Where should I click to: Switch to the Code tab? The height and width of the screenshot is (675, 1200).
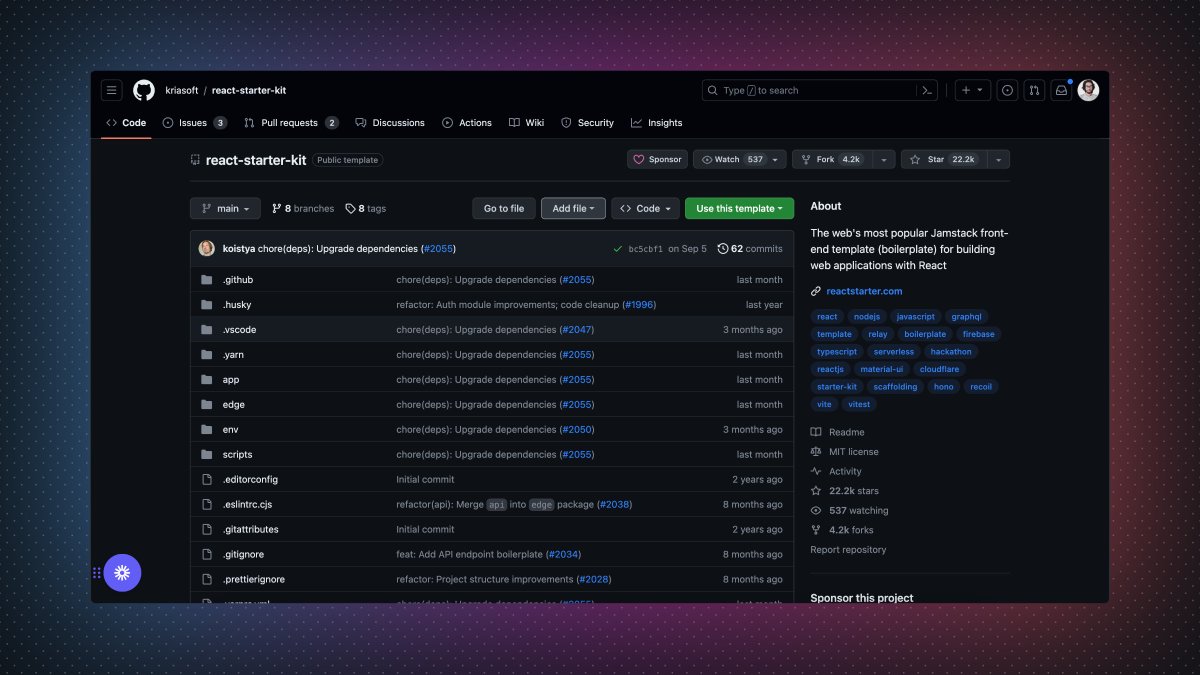point(126,123)
